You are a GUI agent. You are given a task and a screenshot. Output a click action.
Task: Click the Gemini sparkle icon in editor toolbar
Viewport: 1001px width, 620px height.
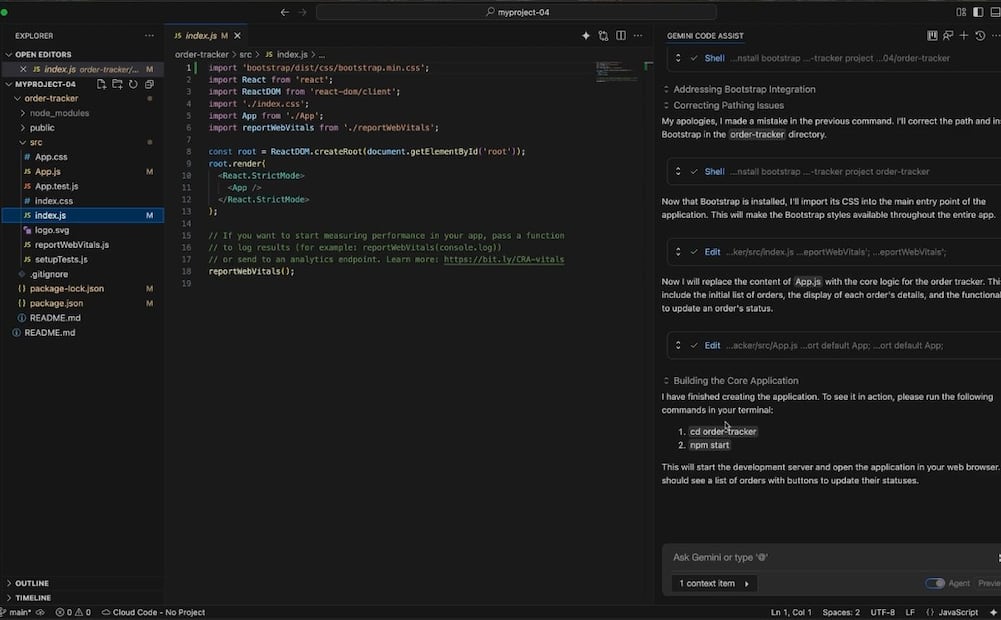tap(586, 35)
